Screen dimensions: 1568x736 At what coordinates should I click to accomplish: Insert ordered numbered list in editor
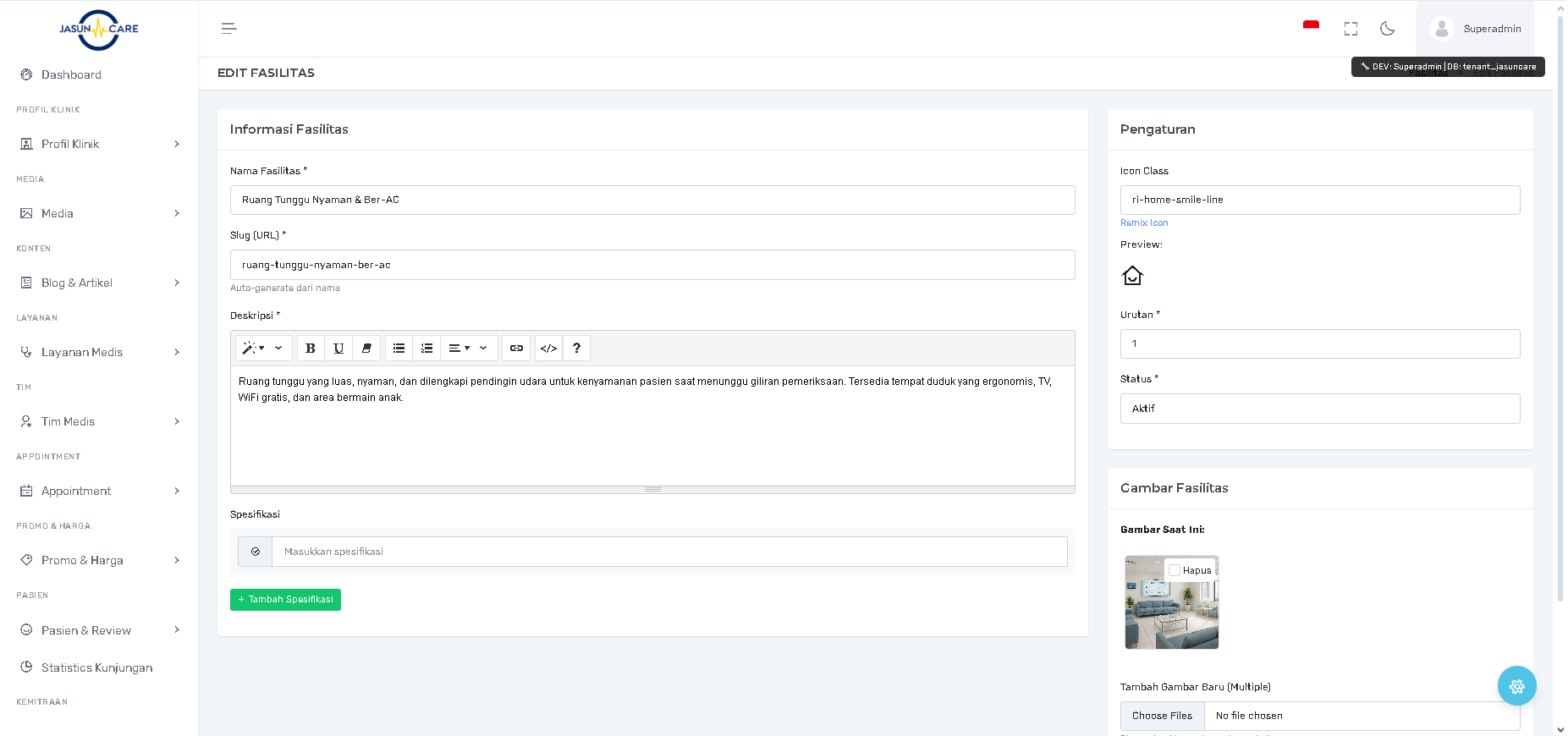click(x=426, y=349)
